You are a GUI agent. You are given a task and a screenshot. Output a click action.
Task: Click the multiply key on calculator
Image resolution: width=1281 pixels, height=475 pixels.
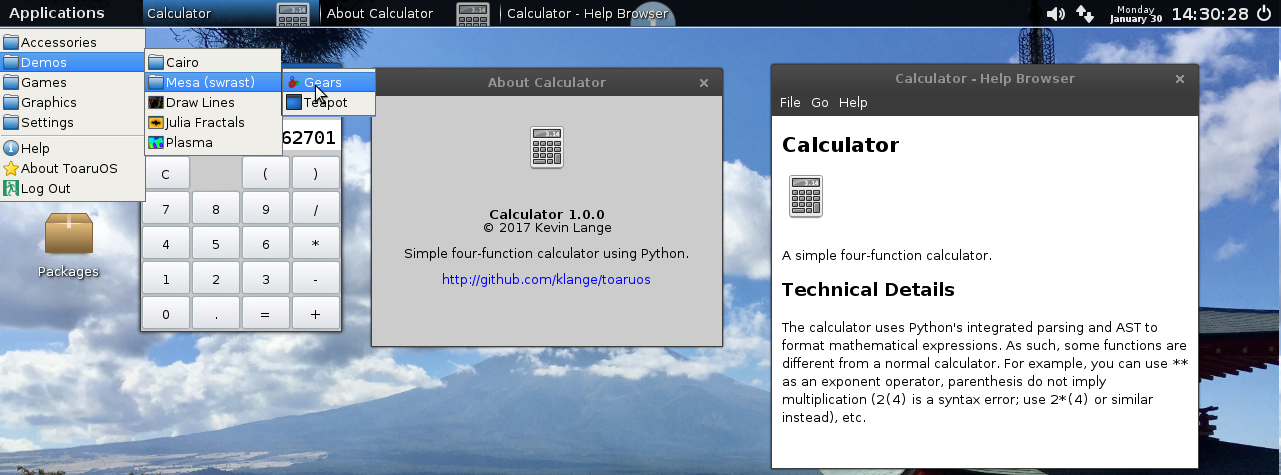point(315,244)
